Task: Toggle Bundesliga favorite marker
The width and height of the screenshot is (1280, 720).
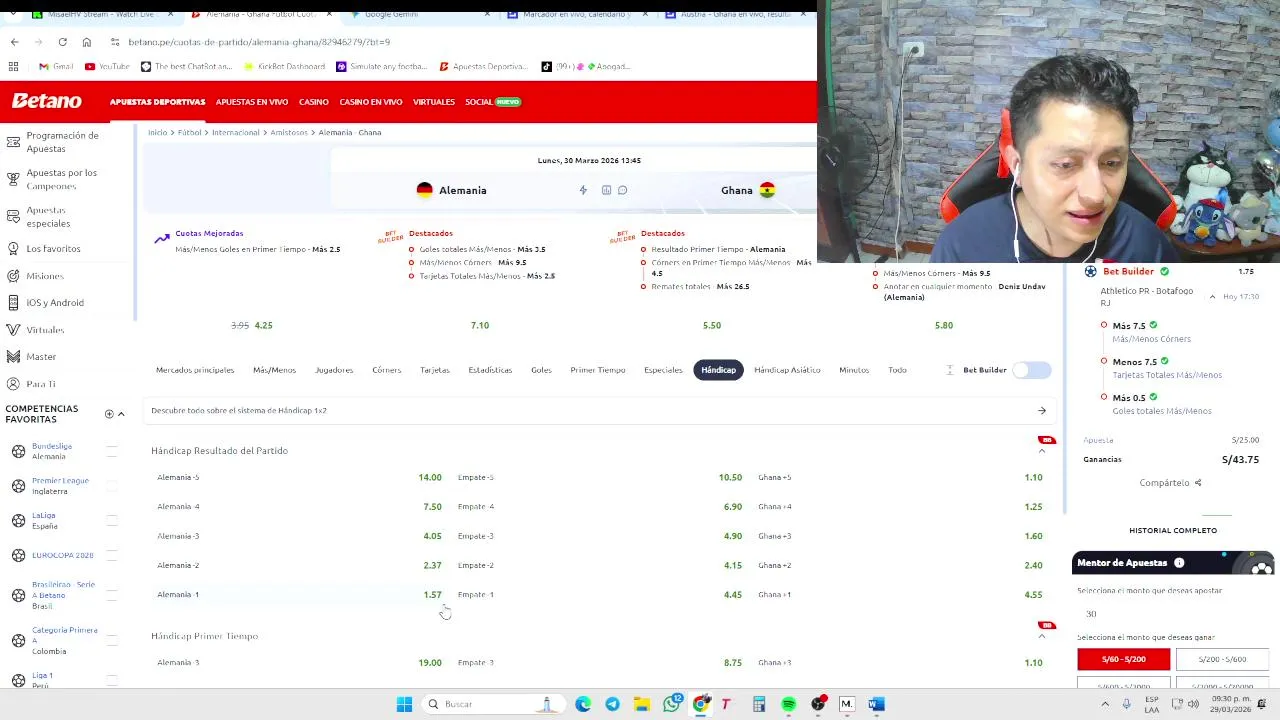Action: [x=112, y=451]
